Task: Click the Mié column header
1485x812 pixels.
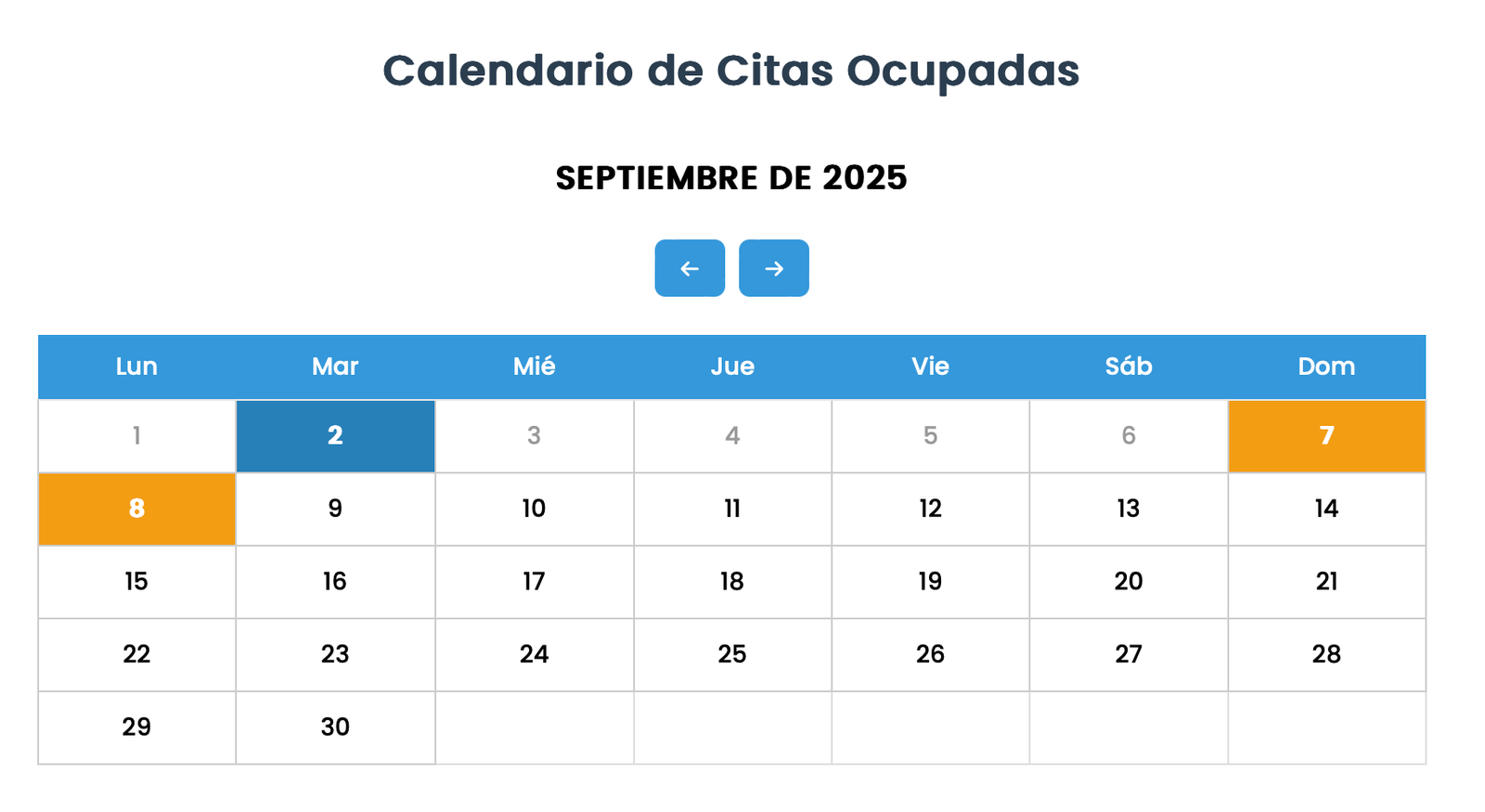Action: click(x=534, y=367)
